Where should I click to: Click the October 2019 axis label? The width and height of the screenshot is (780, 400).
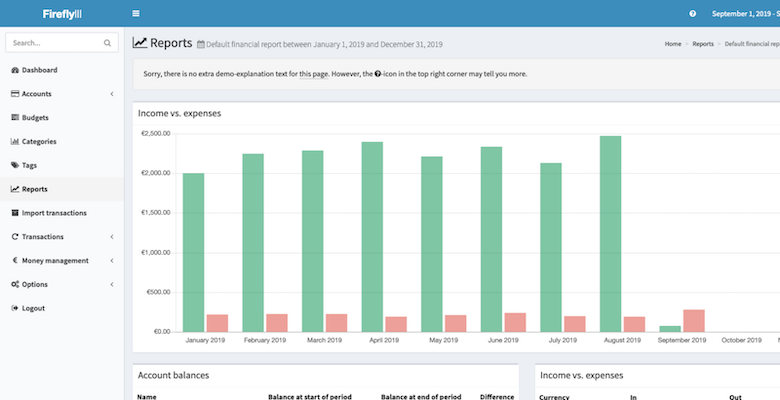[x=741, y=340]
